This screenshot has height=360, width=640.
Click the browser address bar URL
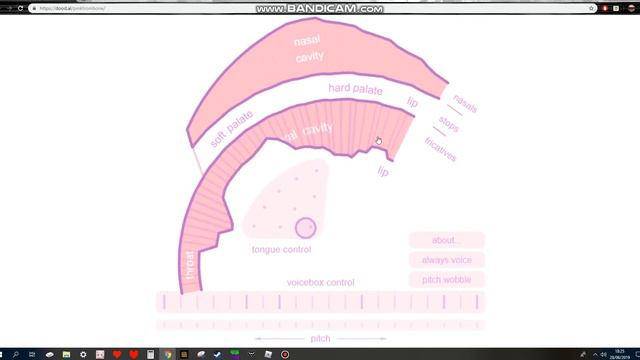[x=72, y=8]
